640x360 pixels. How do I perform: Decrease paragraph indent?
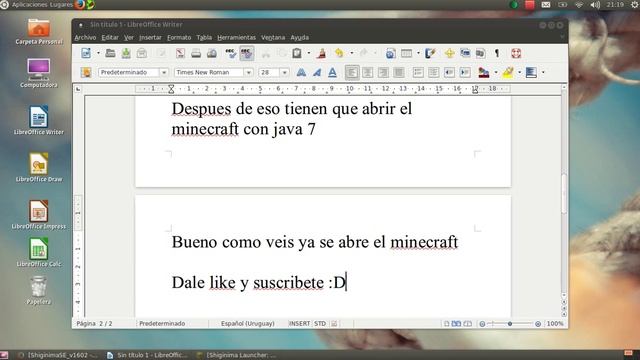click(449, 72)
